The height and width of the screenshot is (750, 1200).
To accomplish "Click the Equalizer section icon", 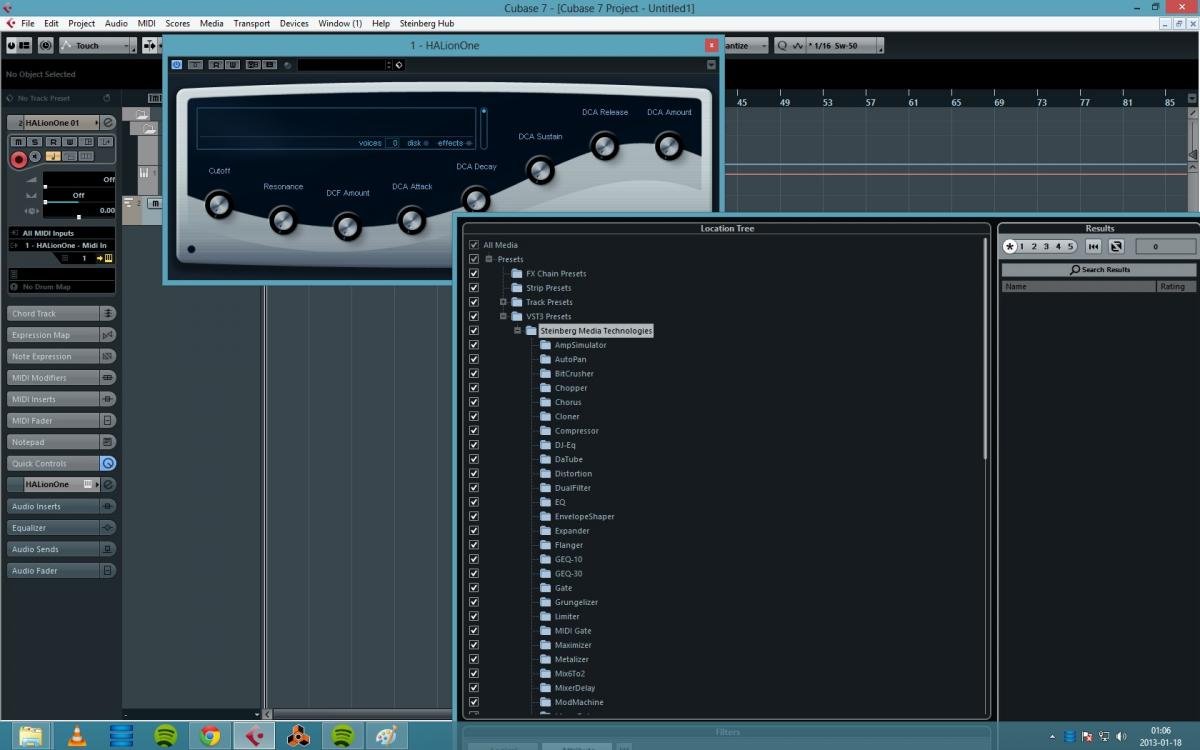I will point(108,527).
